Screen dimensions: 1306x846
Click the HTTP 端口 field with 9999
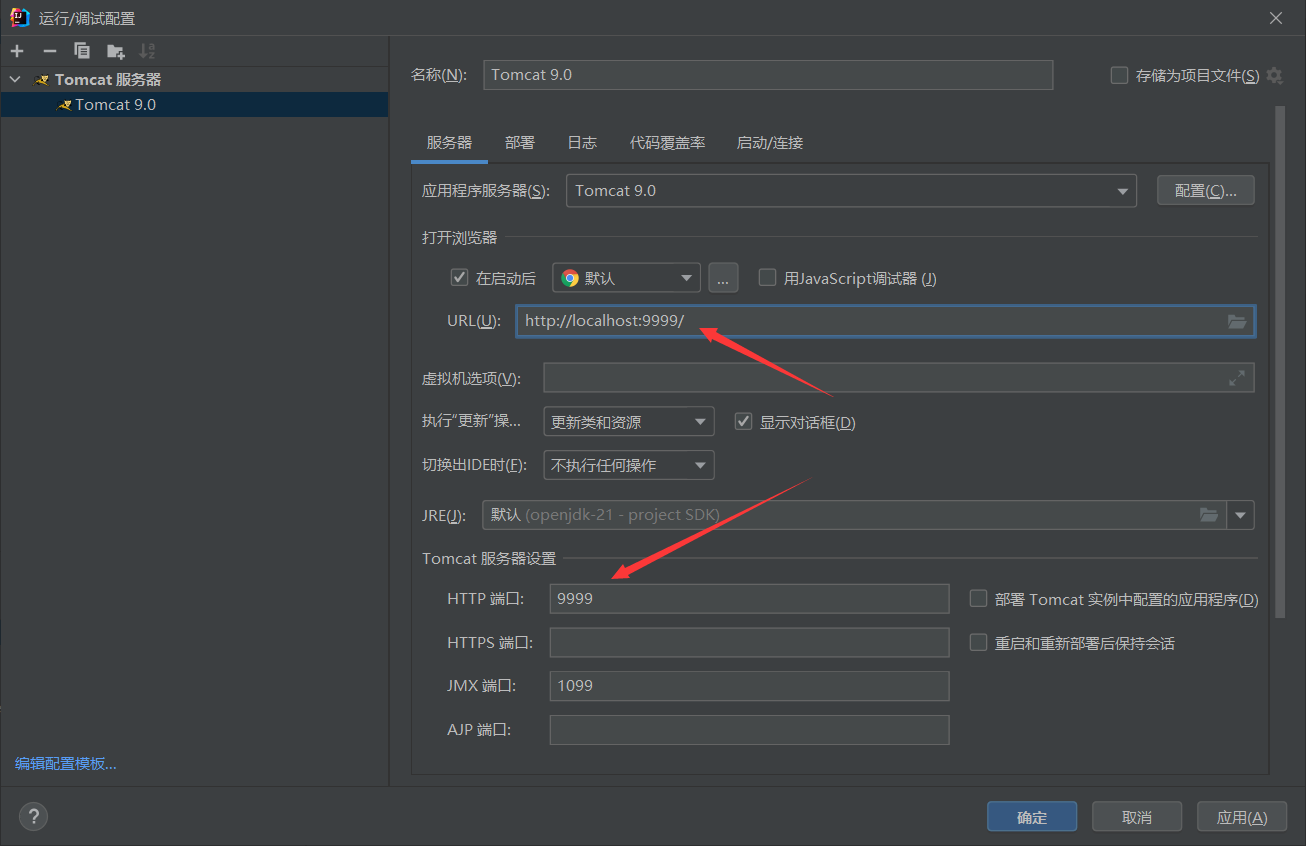click(749, 599)
